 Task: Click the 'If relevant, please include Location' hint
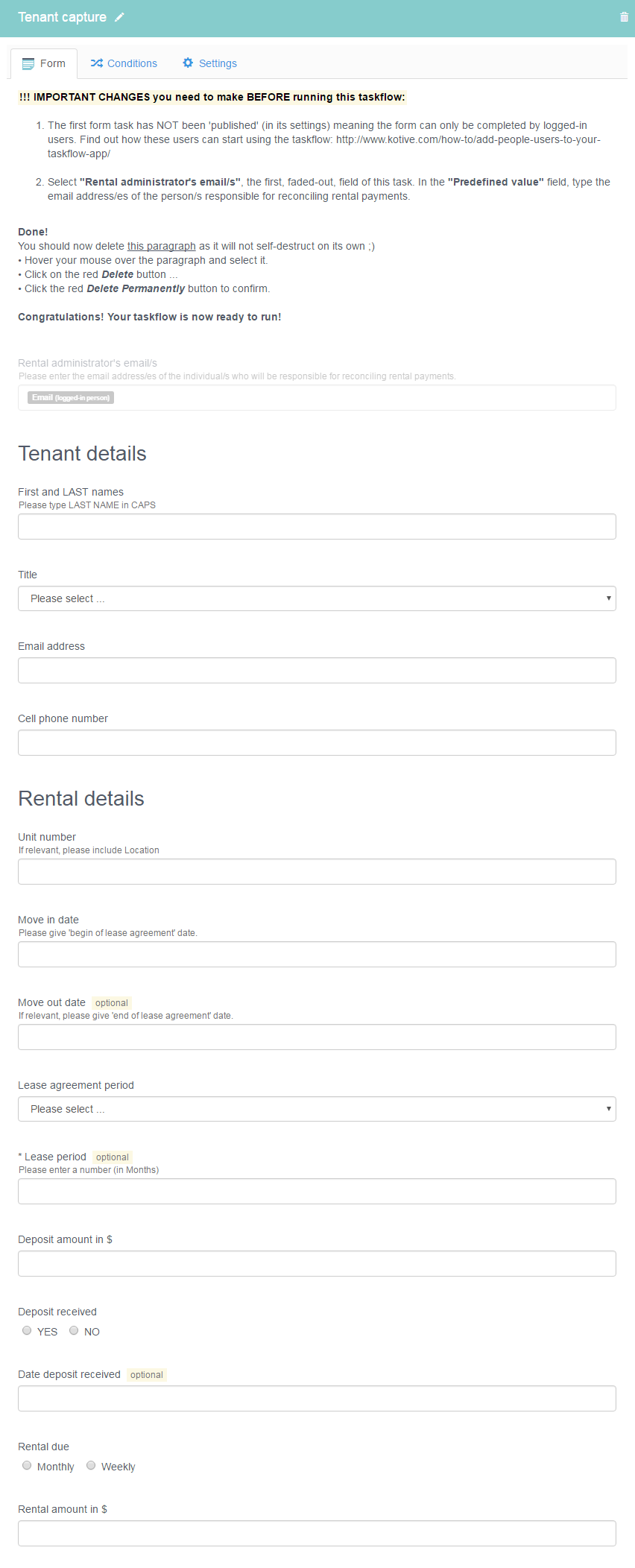(x=89, y=850)
